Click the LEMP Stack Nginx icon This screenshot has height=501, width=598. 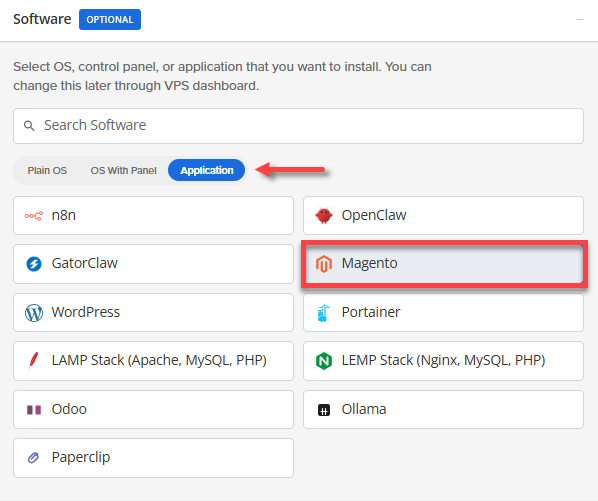click(324, 361)
